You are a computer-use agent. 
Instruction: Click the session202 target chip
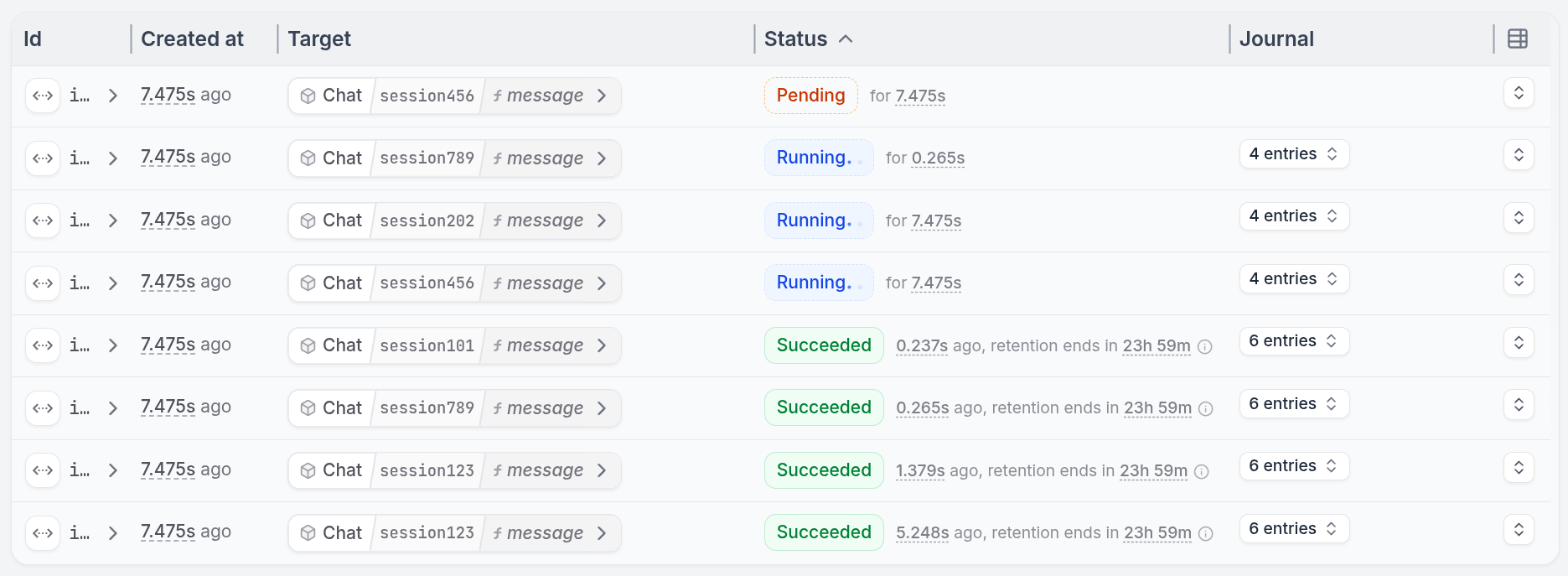(x=427, y=221)
